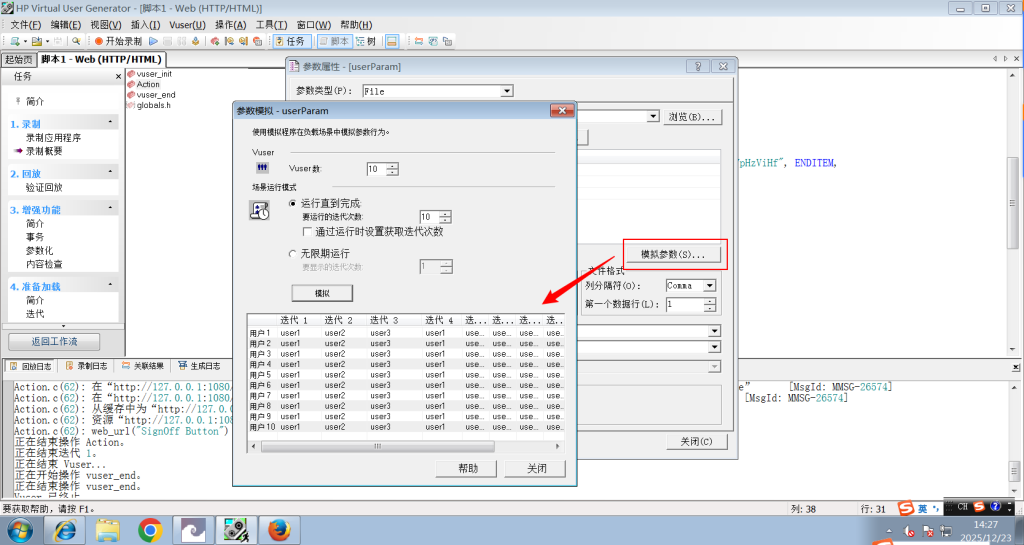The height and width of the screenshot is (545, 1024).
Task: Select the 无限期运行 radio option
Action: (292, 254)
